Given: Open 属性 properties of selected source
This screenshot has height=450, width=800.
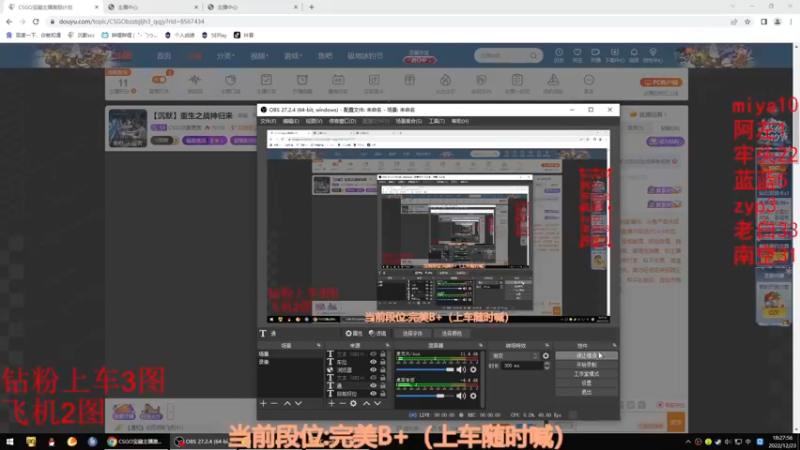Looking at the screenshot, I should pos(354,334).
